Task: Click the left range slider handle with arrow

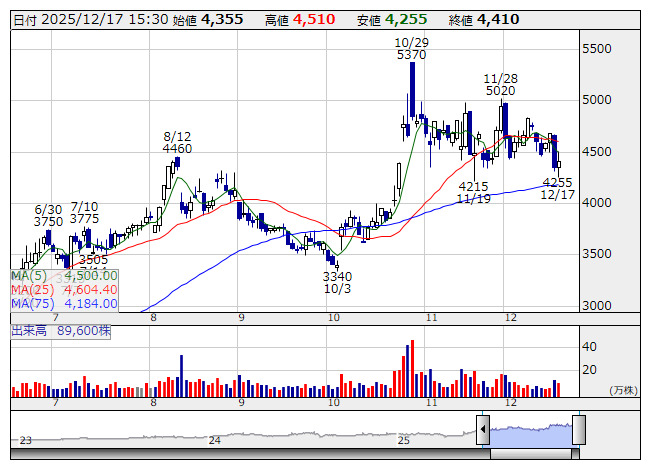Action: coord(483,430)
